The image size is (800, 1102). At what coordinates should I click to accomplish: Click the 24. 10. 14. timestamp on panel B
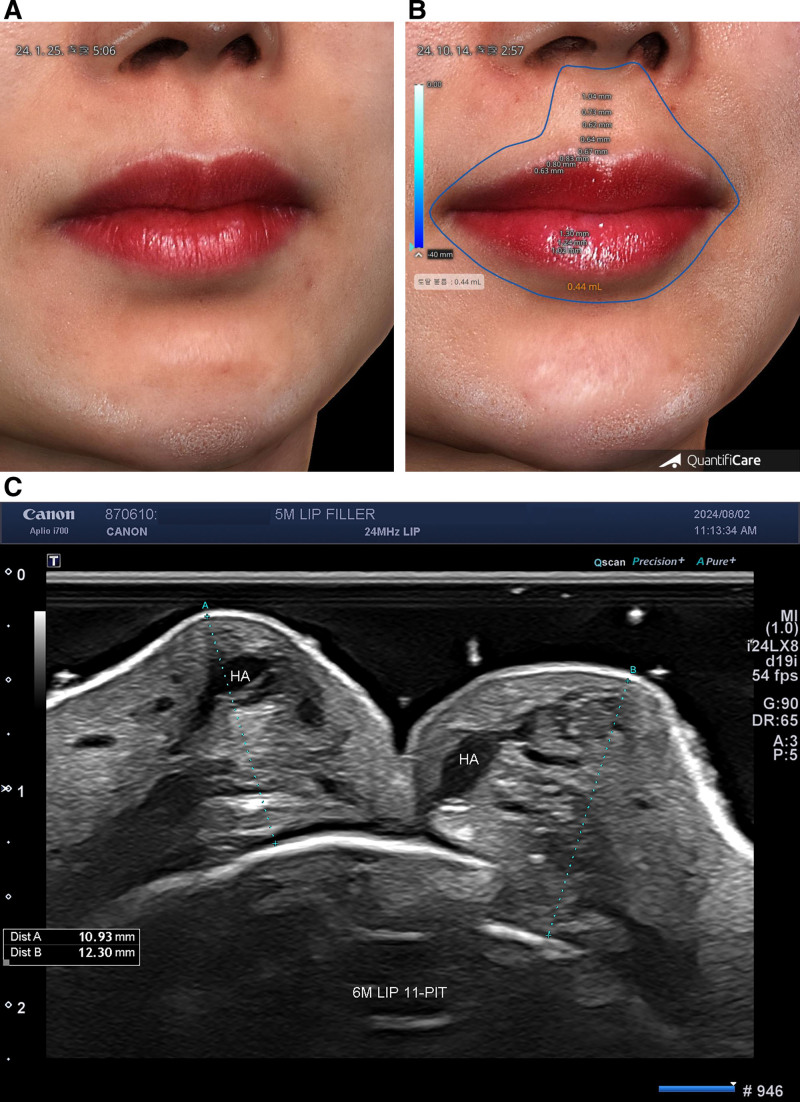tap(470, 51)
